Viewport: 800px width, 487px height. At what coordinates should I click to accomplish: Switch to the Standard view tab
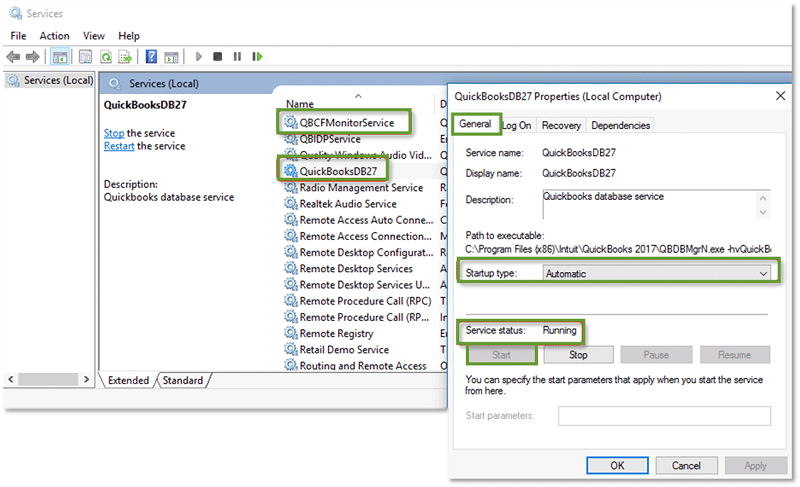click(x=183, y=380)
